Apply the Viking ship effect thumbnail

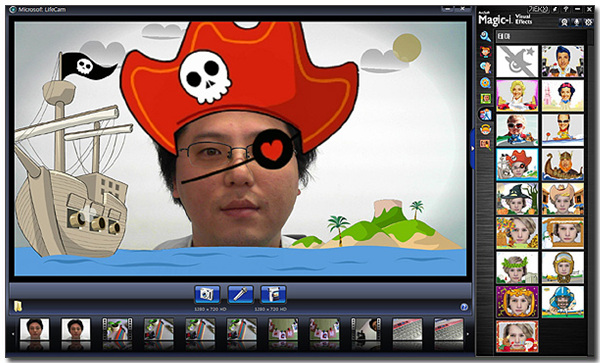[x=562, y=164]
